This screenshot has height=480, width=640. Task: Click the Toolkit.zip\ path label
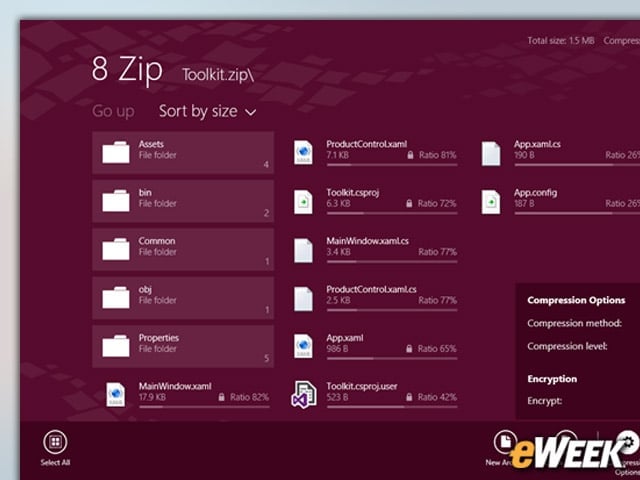pyautogui.click(x=218, y=75)
